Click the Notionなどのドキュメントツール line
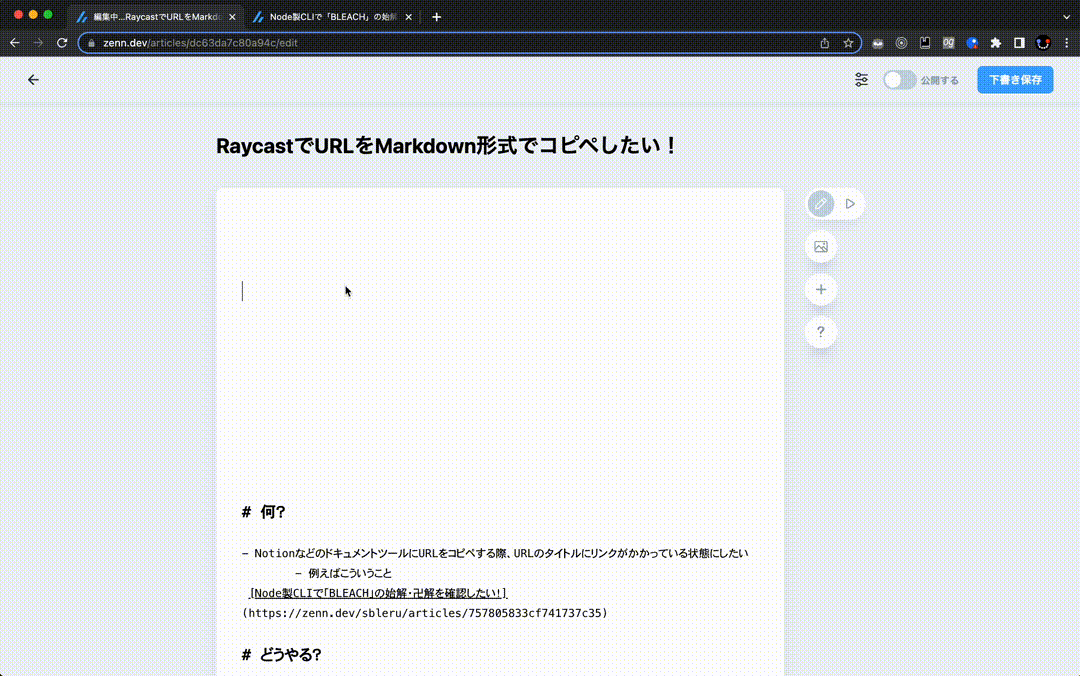This screenshot has height=676, width=1080. [x=495, y=553]
